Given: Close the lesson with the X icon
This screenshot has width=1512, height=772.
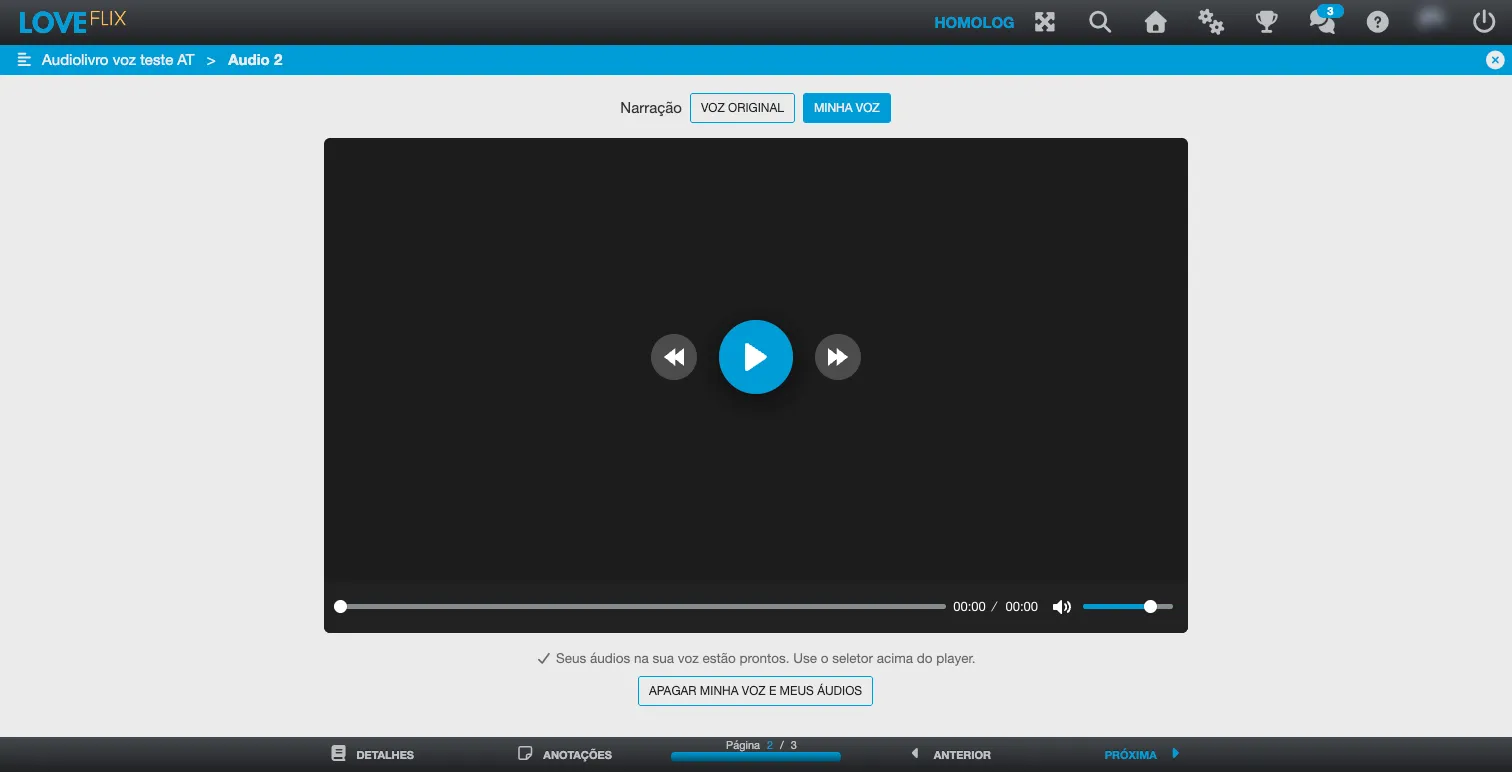Looking at the screenshot, I should coord(1495,60).
